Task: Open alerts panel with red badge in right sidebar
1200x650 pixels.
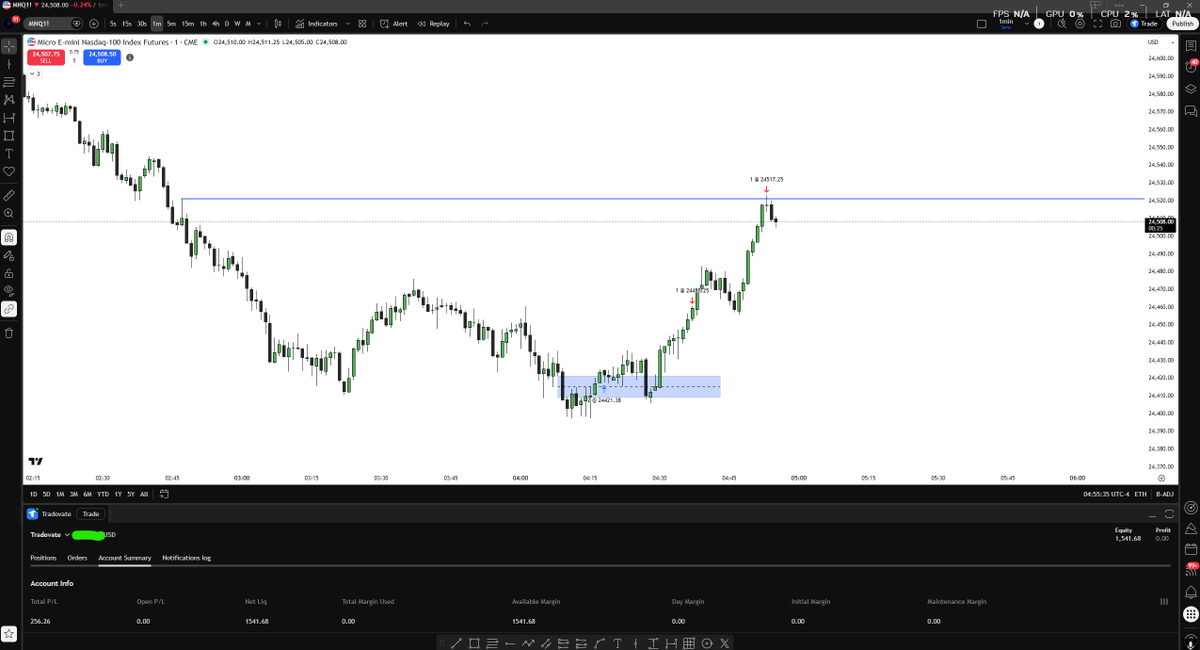Action: (x=1191, y=67)
